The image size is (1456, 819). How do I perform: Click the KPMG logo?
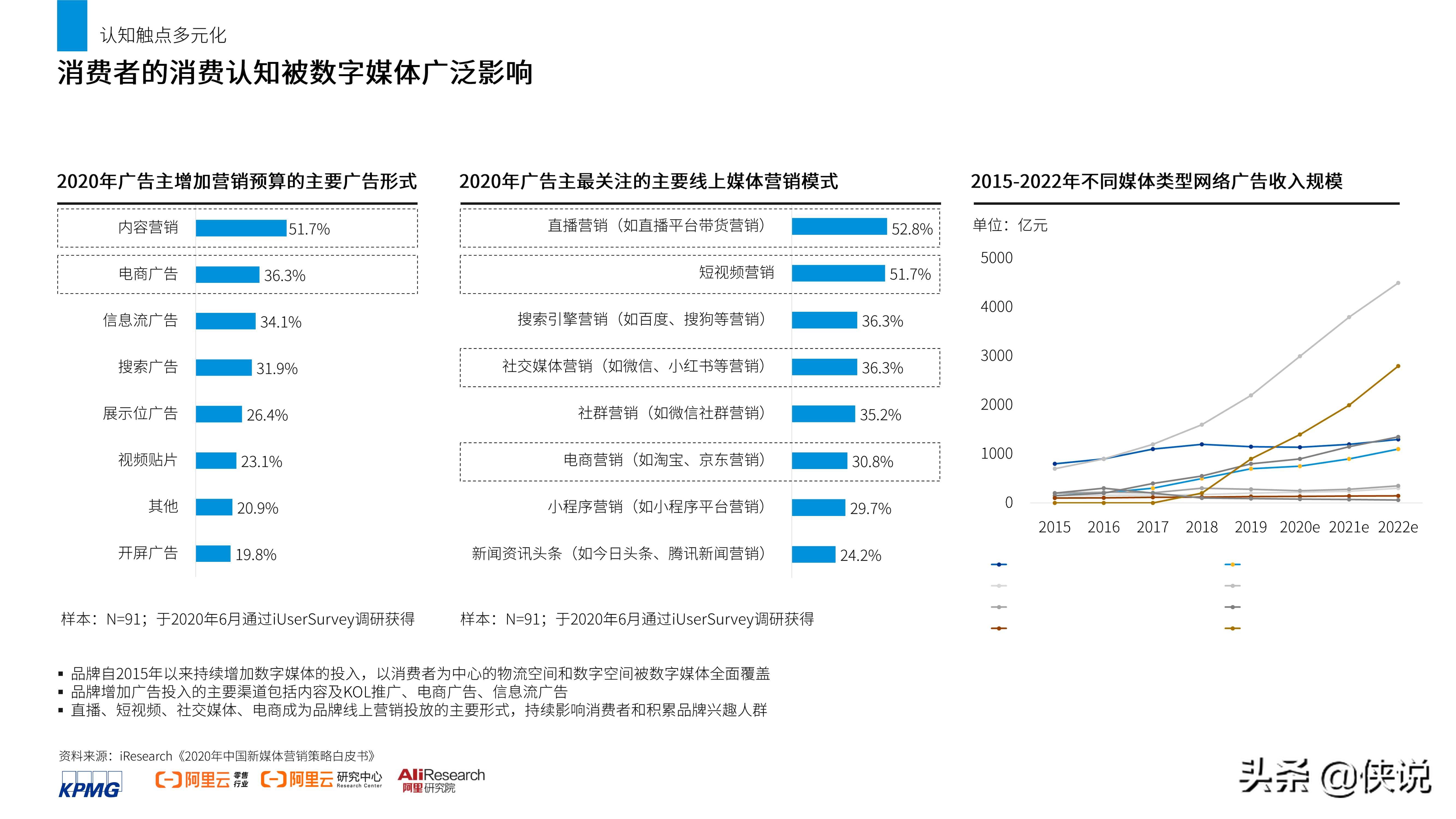(90, 784)
